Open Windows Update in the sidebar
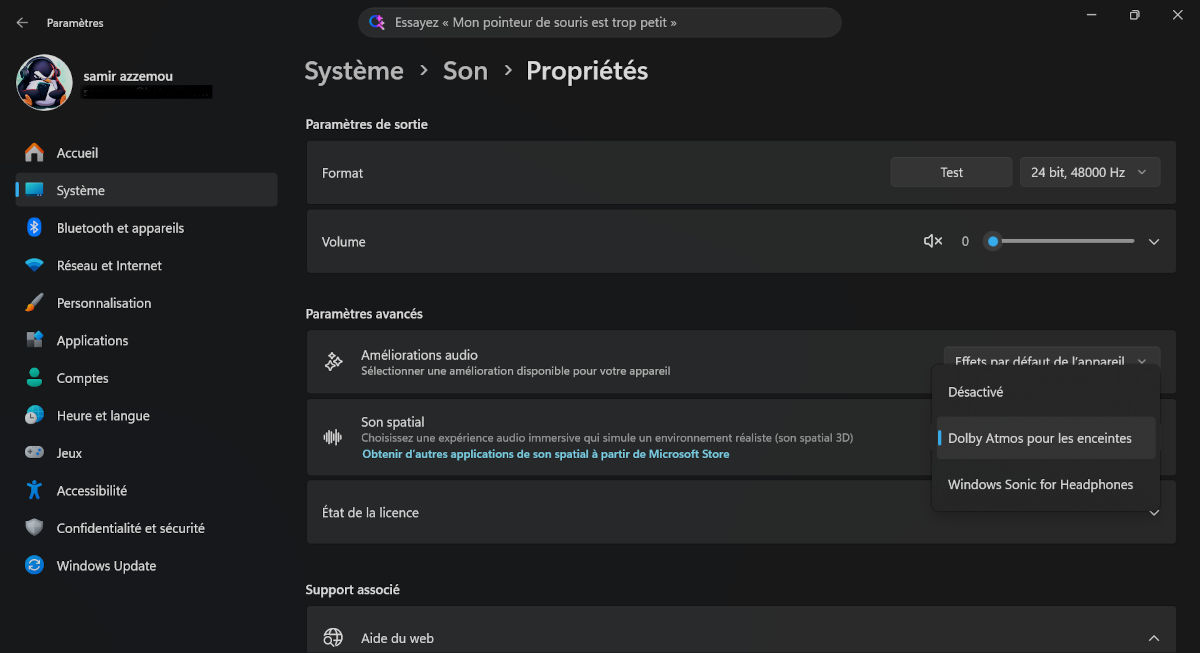The image size is (1200, 653). pyautogui.click(x=147, y=565)
